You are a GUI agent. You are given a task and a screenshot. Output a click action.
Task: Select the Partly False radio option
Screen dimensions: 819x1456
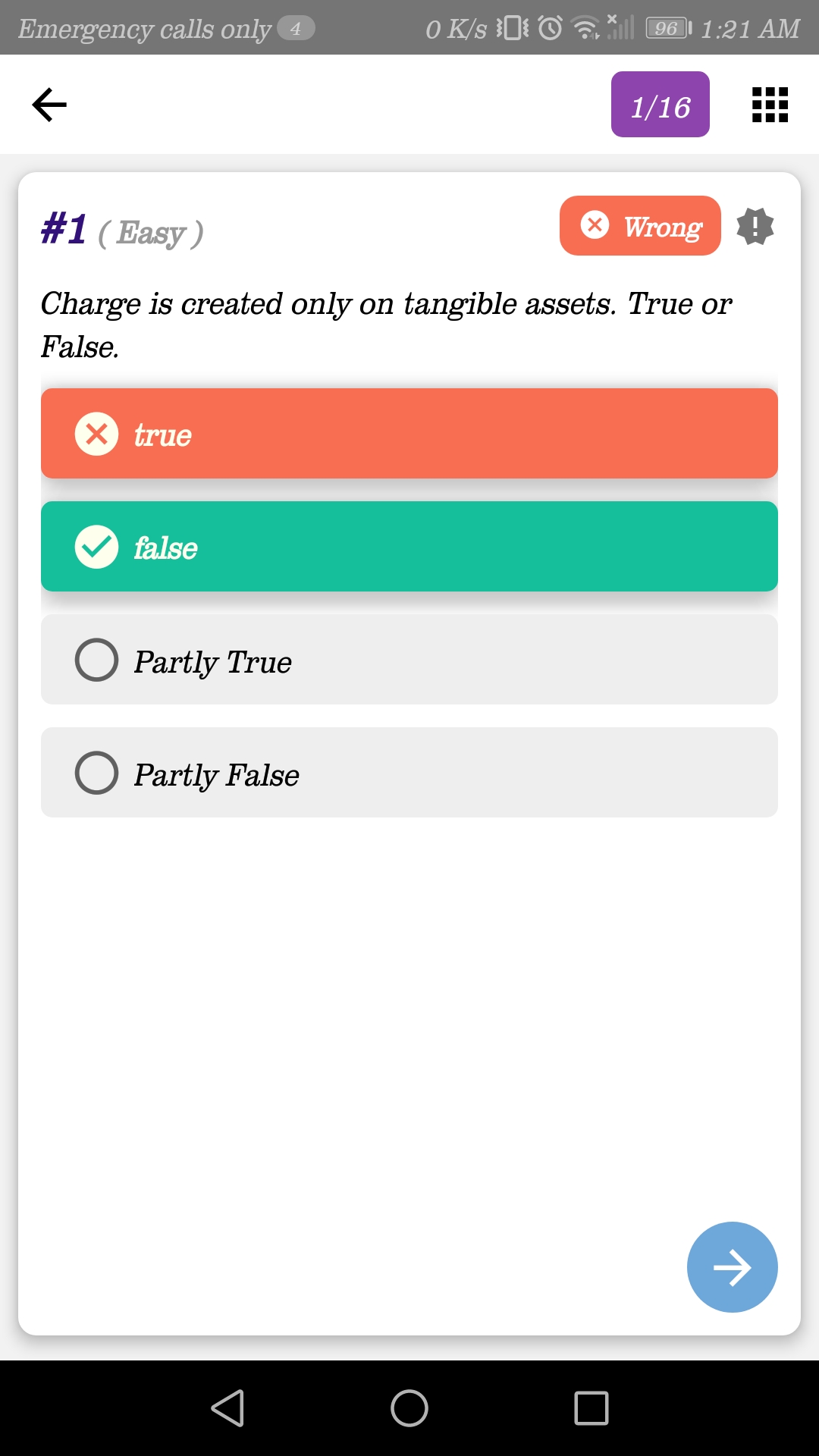[x=96, y=773]
